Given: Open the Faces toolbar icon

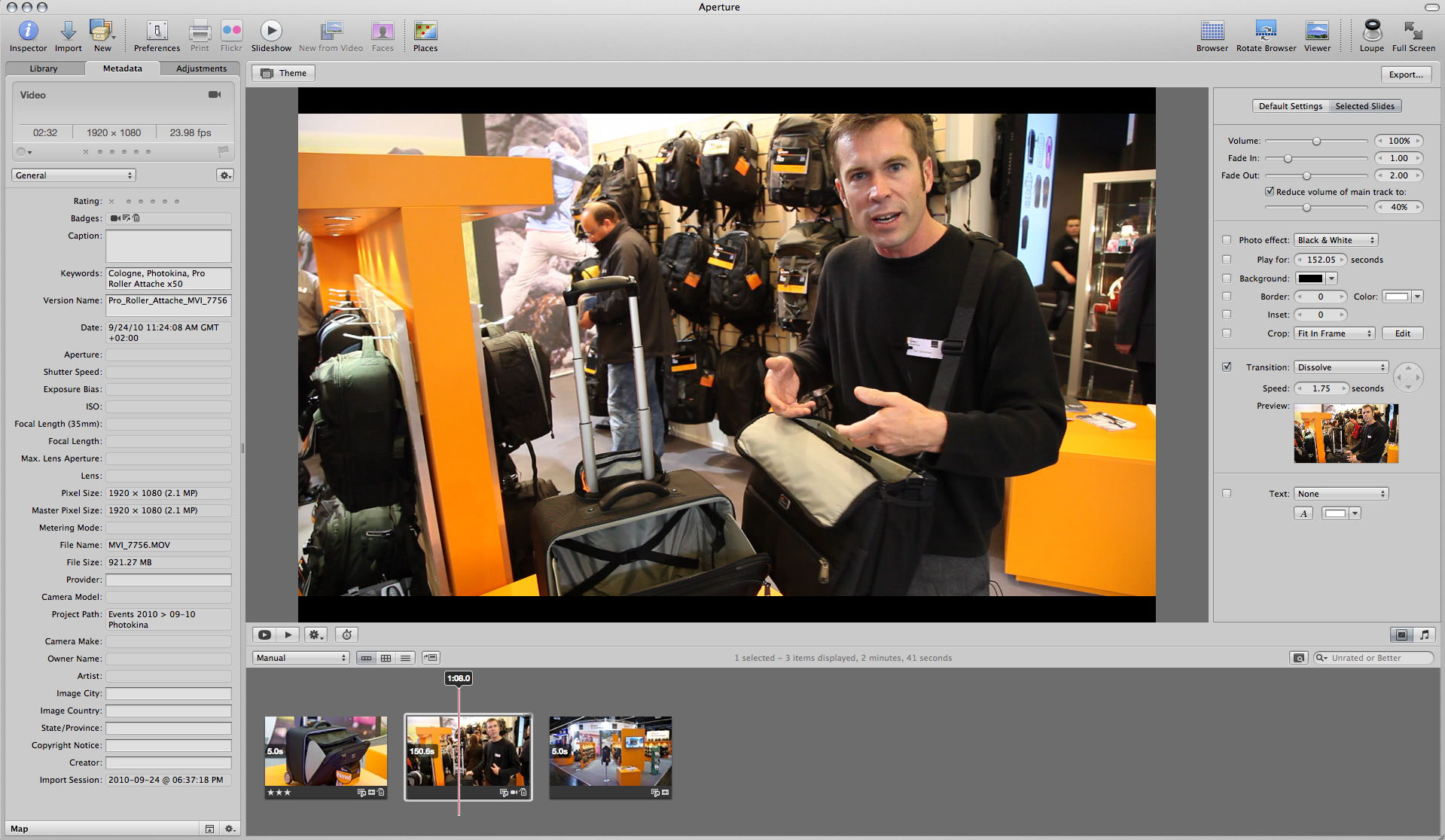Looking at the screenshot, I should point(383,32).
